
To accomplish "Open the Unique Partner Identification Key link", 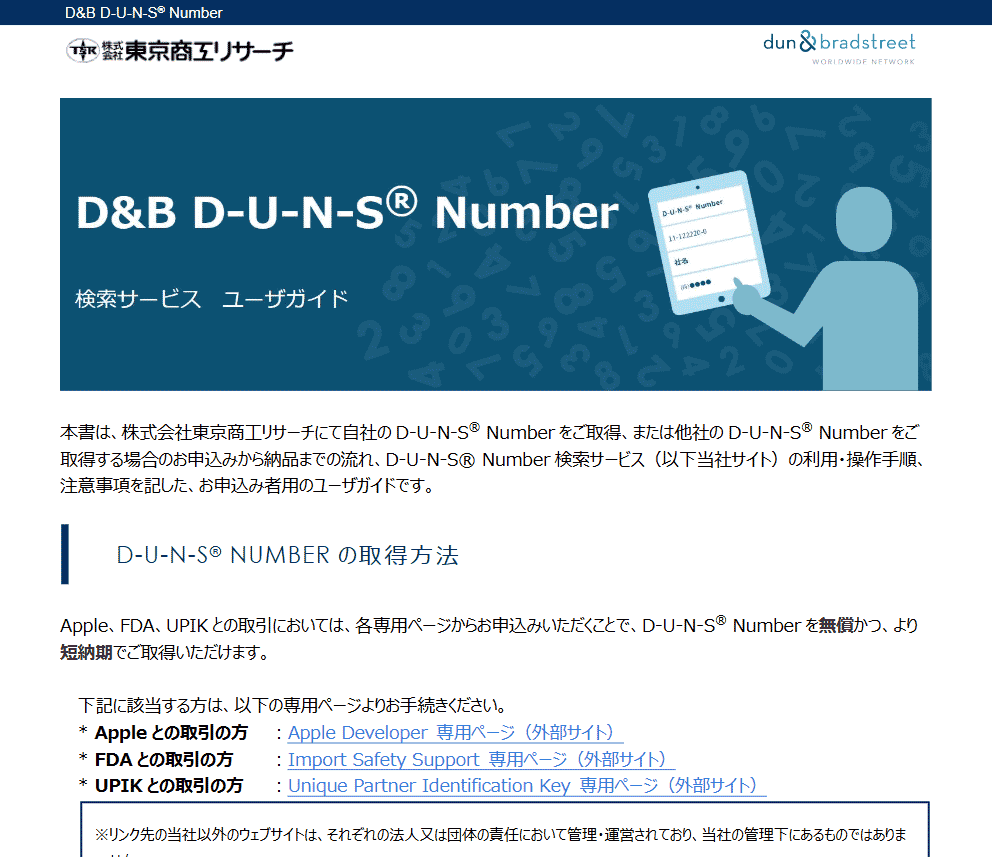I will pyautogui.click(x=526, y=786).
